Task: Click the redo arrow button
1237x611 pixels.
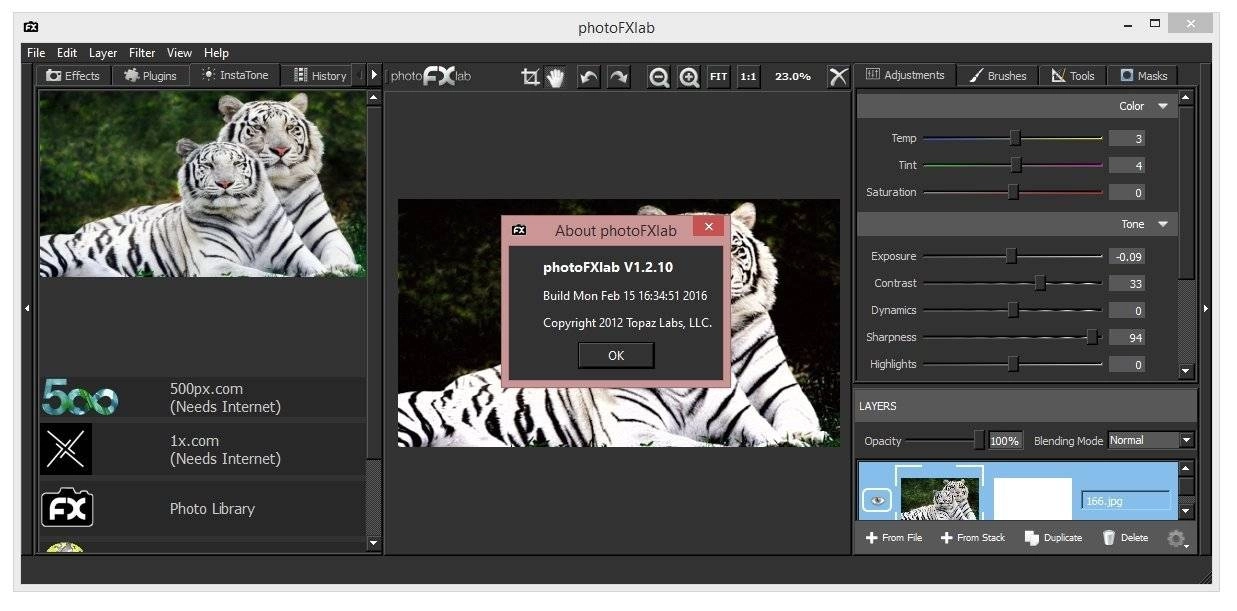Action: tap(619, 77)
